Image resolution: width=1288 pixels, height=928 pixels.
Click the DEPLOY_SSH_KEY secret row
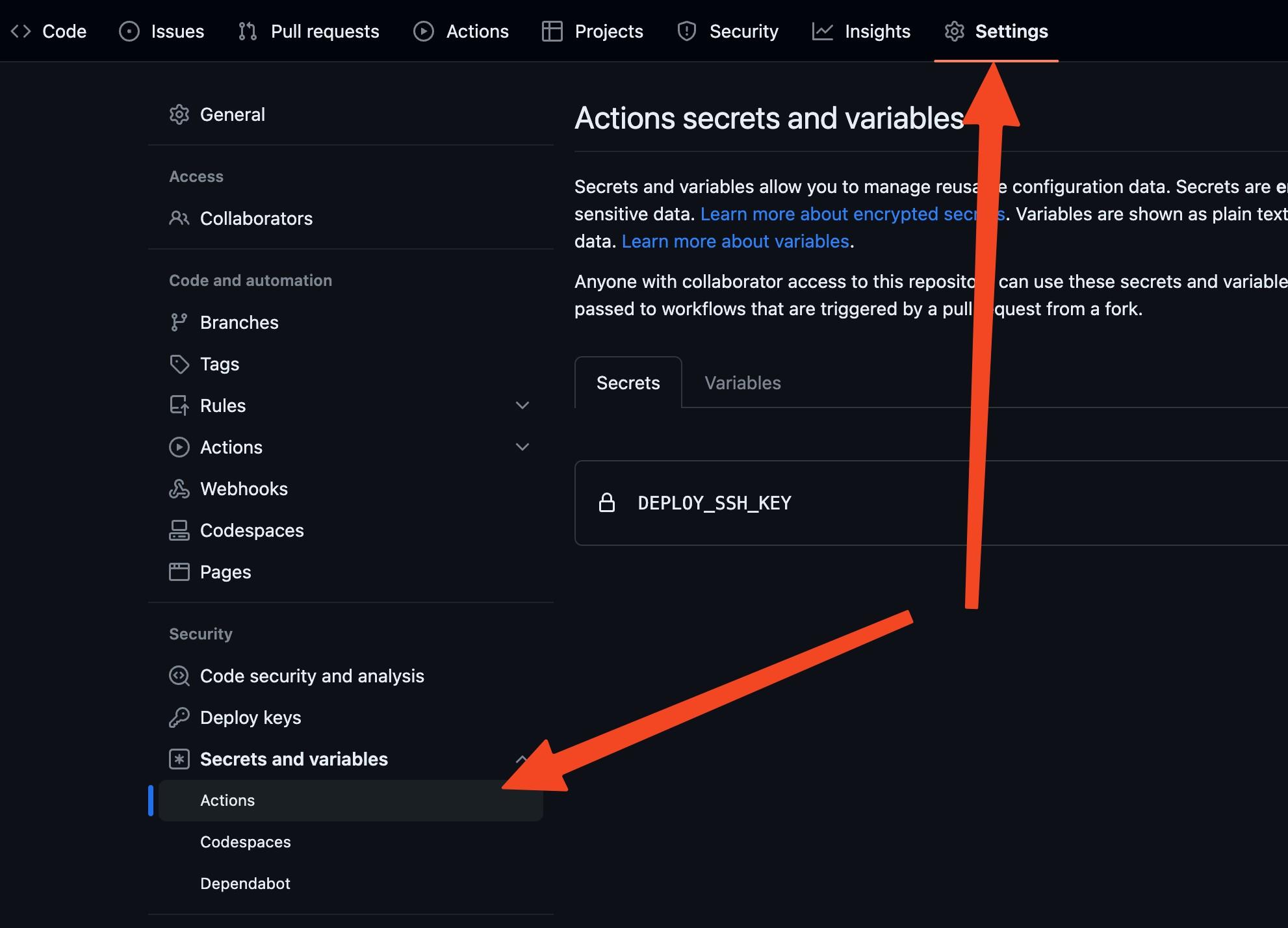point(714,503)
